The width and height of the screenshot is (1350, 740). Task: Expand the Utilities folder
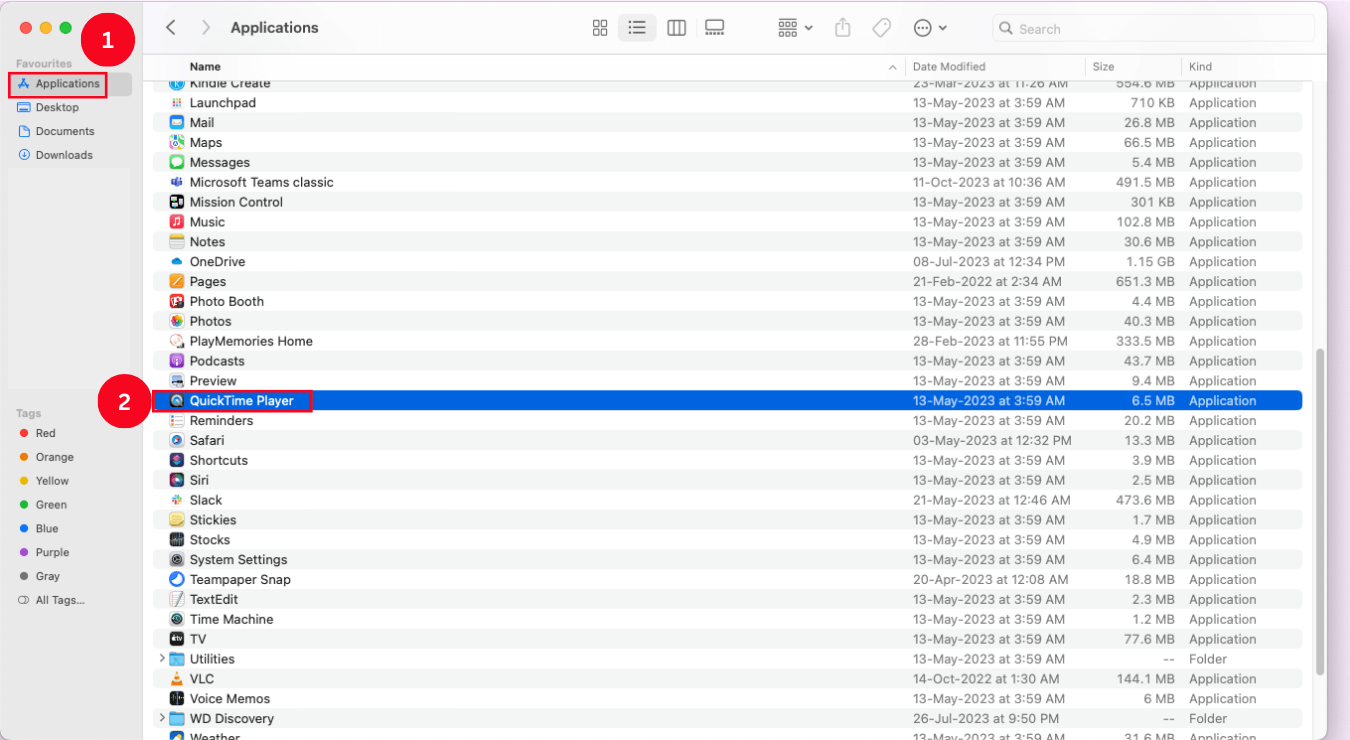(x=162, y=659)
